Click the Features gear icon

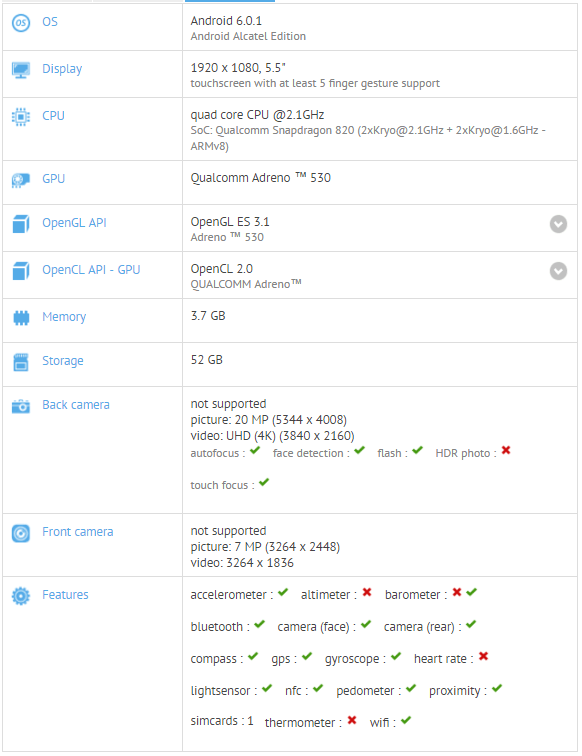point(21,596)
